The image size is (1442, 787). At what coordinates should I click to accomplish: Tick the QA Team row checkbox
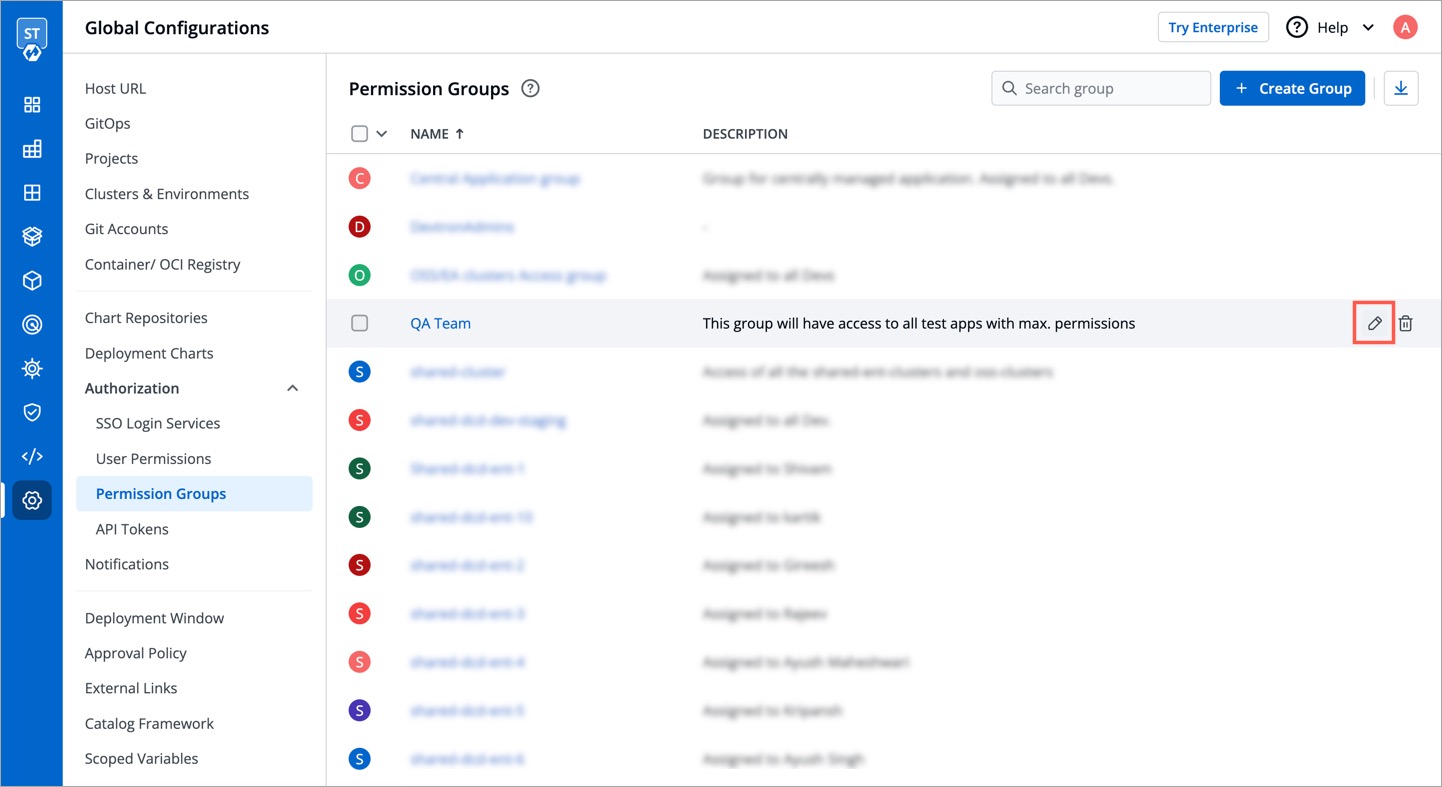point(360,323)
